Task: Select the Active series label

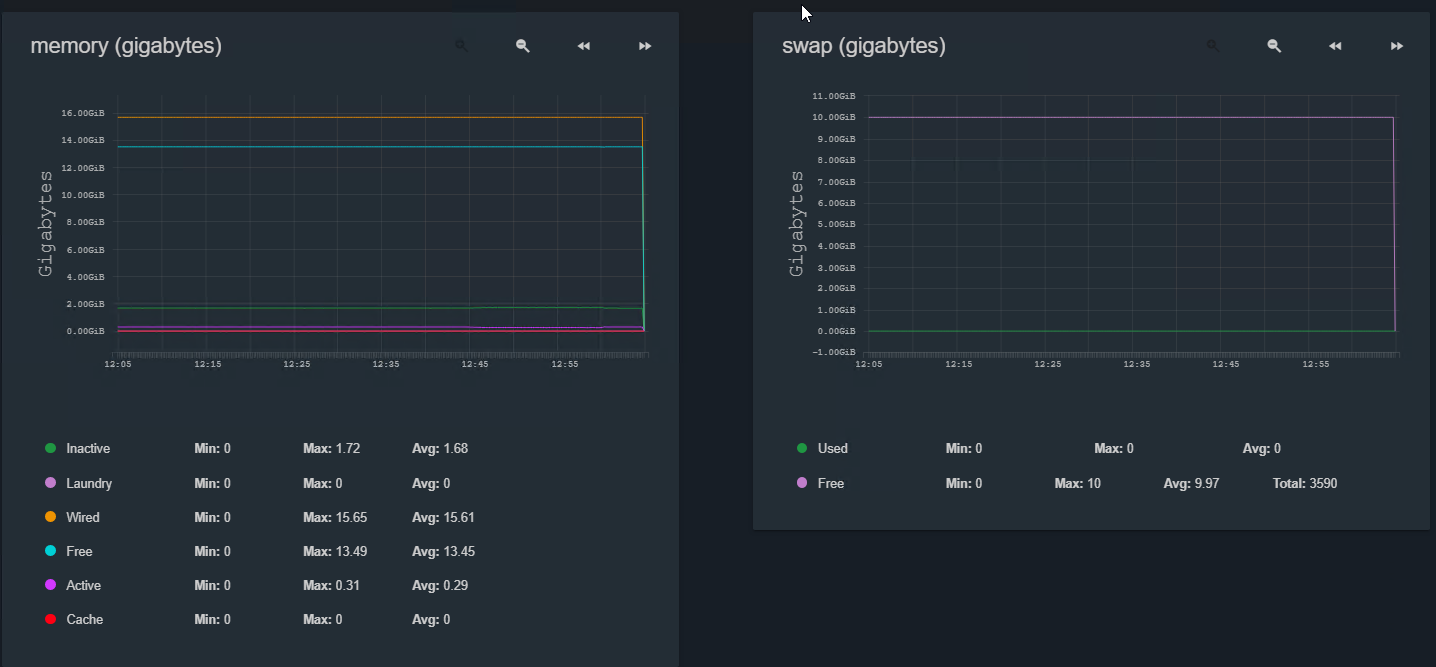Action: click(83, 585)
